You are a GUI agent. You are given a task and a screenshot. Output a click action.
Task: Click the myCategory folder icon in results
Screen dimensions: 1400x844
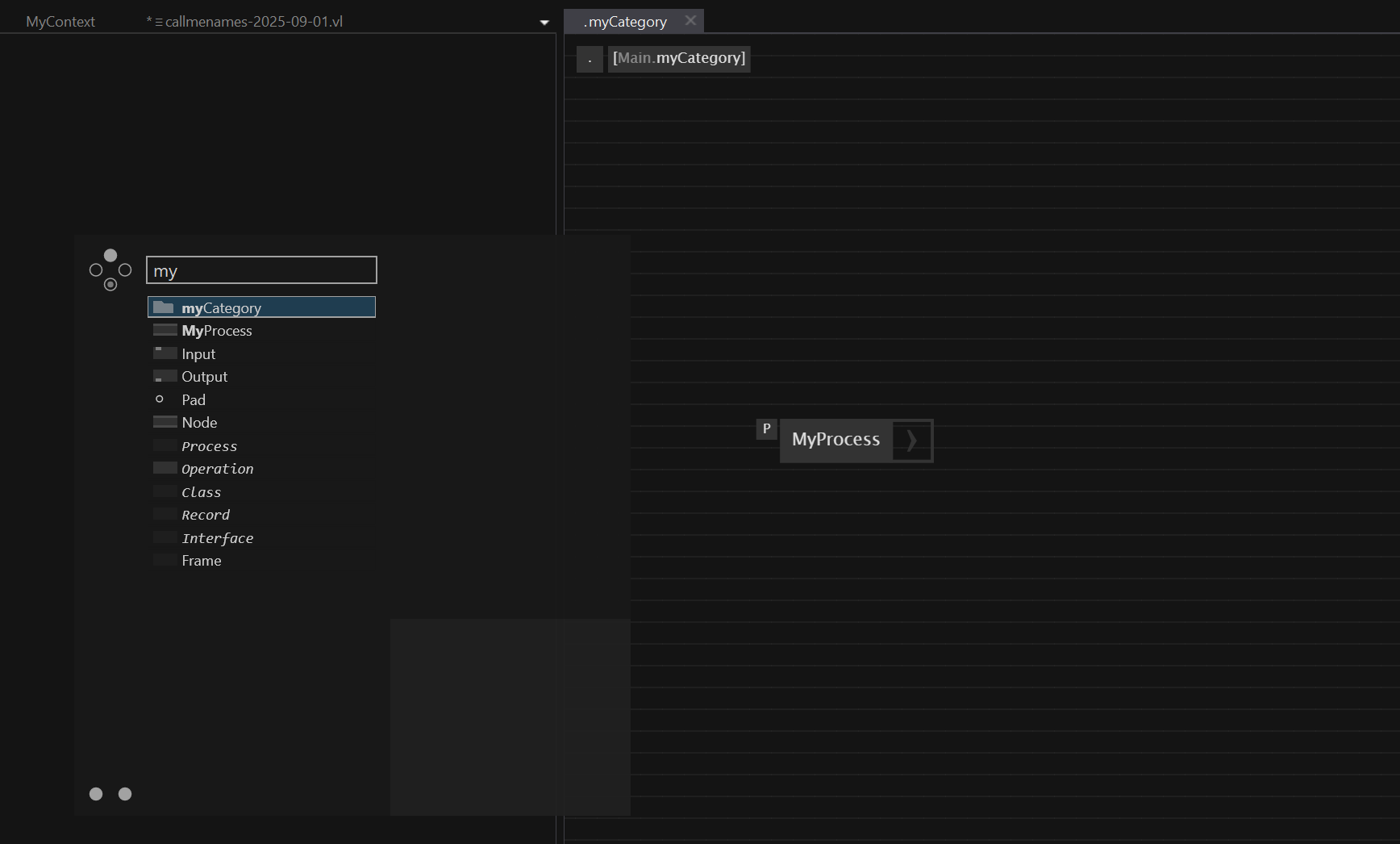point(164,307)
